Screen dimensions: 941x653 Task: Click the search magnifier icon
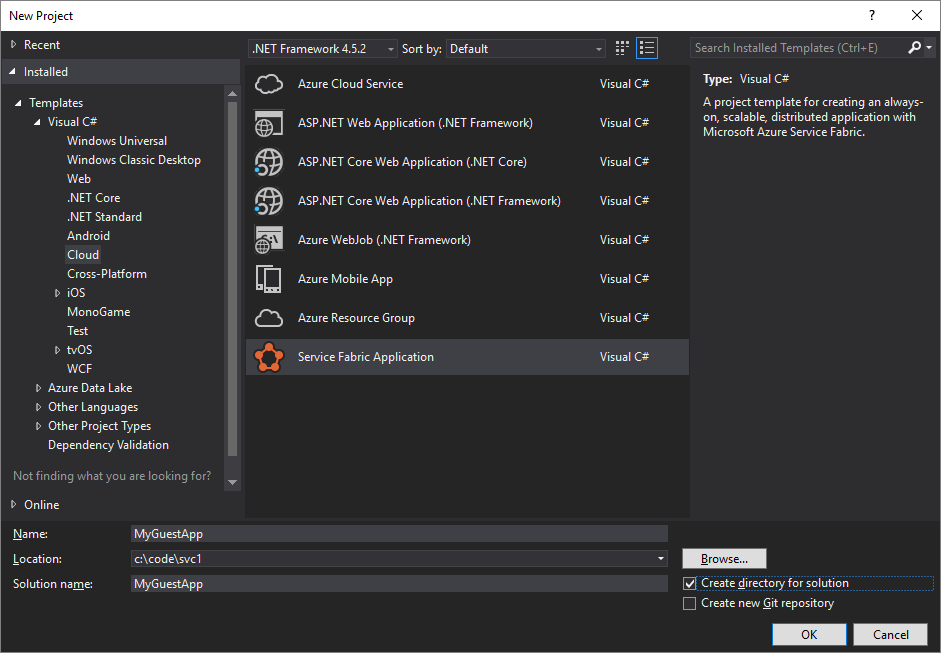point(914,47)
